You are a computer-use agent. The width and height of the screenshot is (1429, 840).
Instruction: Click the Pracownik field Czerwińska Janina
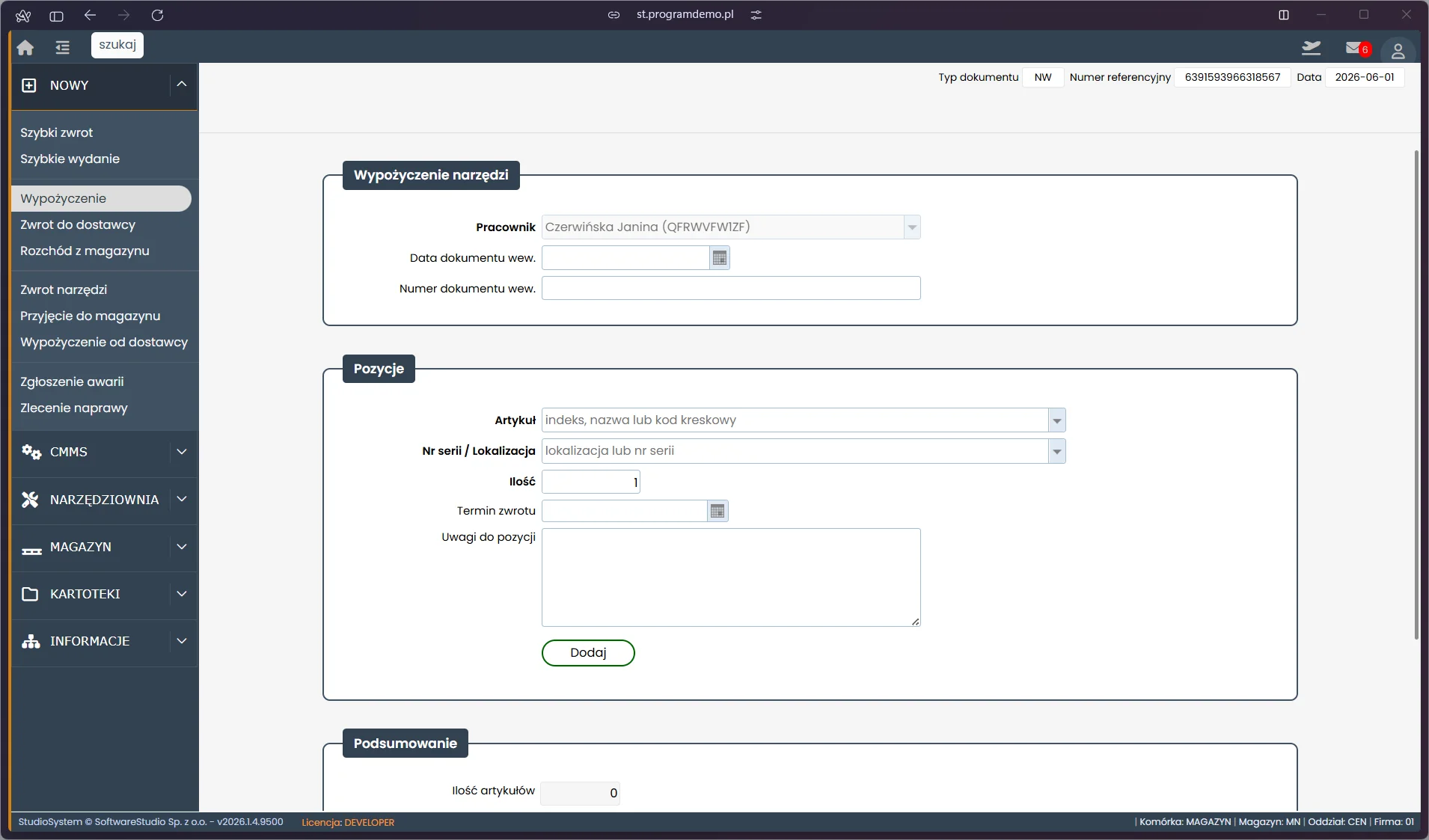pos(723,227)
